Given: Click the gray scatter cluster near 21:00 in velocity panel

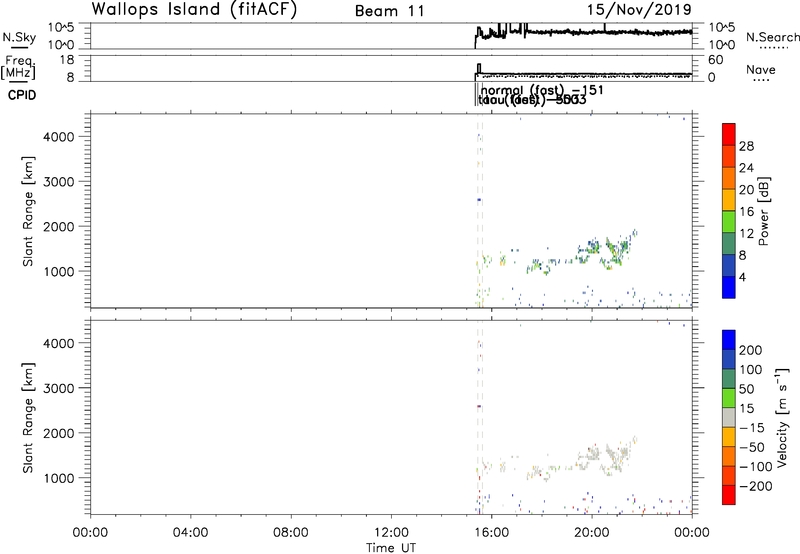Looking at the screenshot, I should pyautogui.click(x=614, y=458).
